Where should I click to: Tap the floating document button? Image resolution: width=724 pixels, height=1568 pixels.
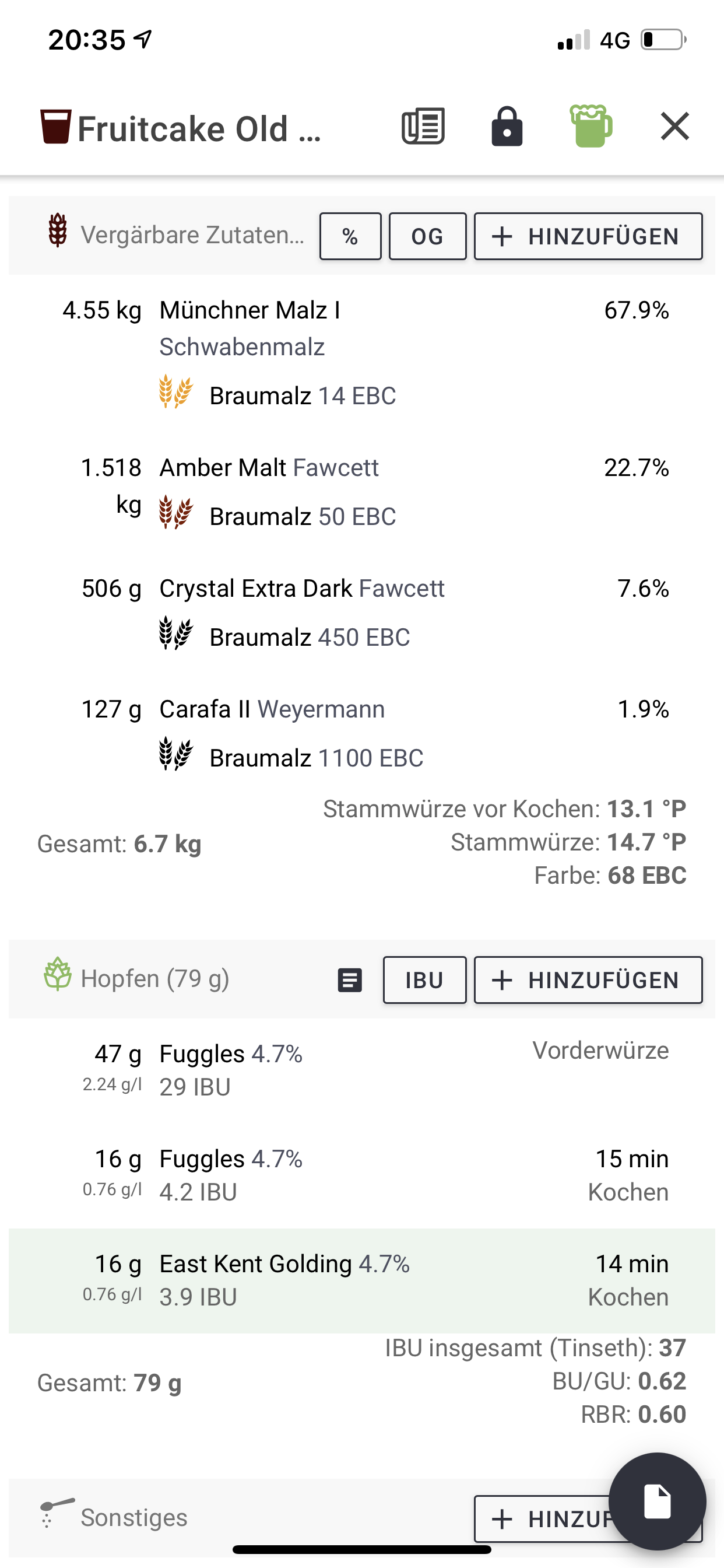point(657,1501)
